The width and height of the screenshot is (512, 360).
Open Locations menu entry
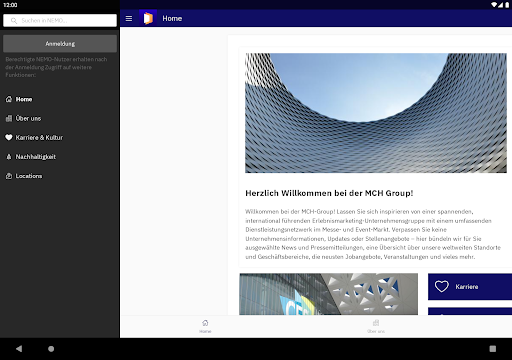60,176
